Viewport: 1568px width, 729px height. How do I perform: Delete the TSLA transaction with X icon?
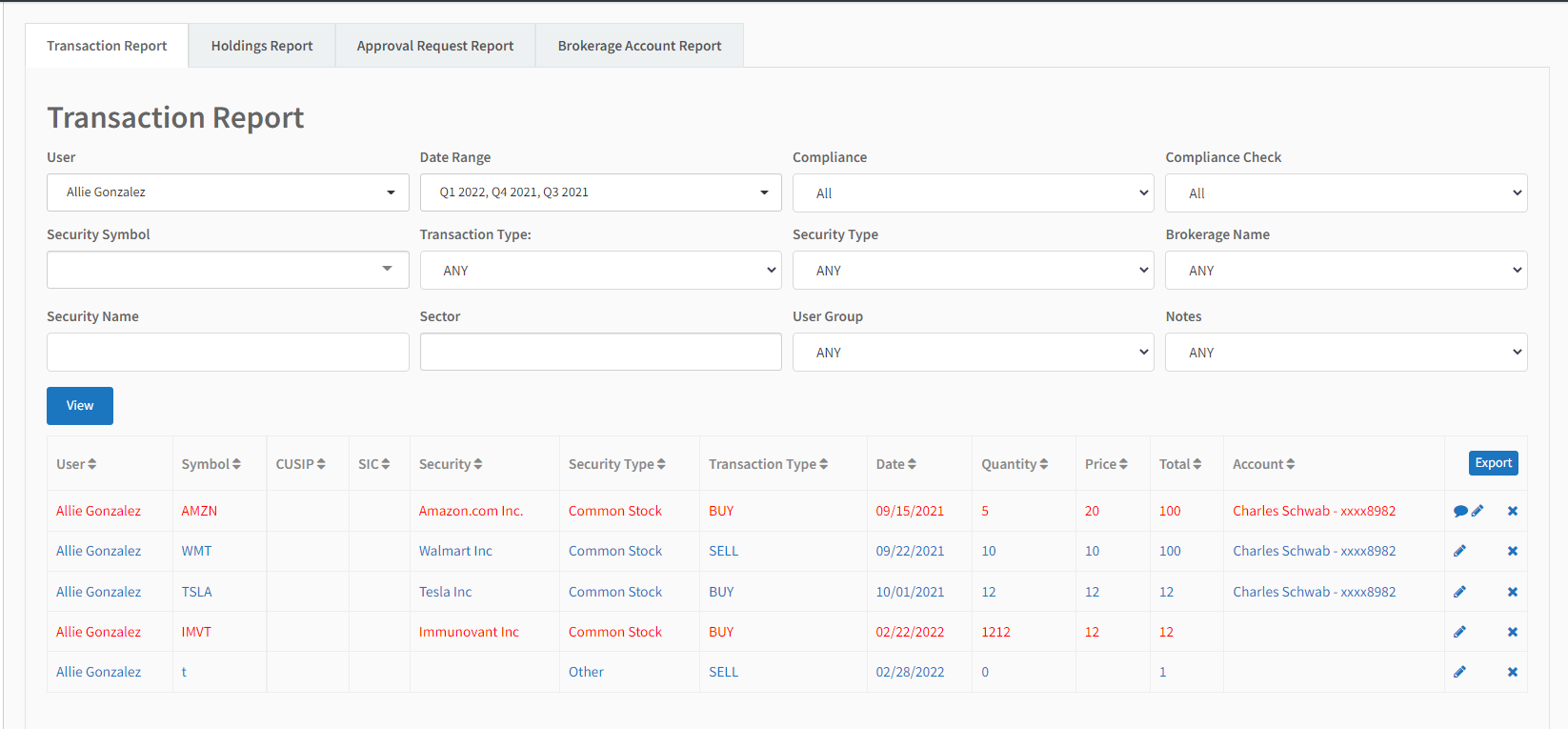click(x=1513, y=592)
